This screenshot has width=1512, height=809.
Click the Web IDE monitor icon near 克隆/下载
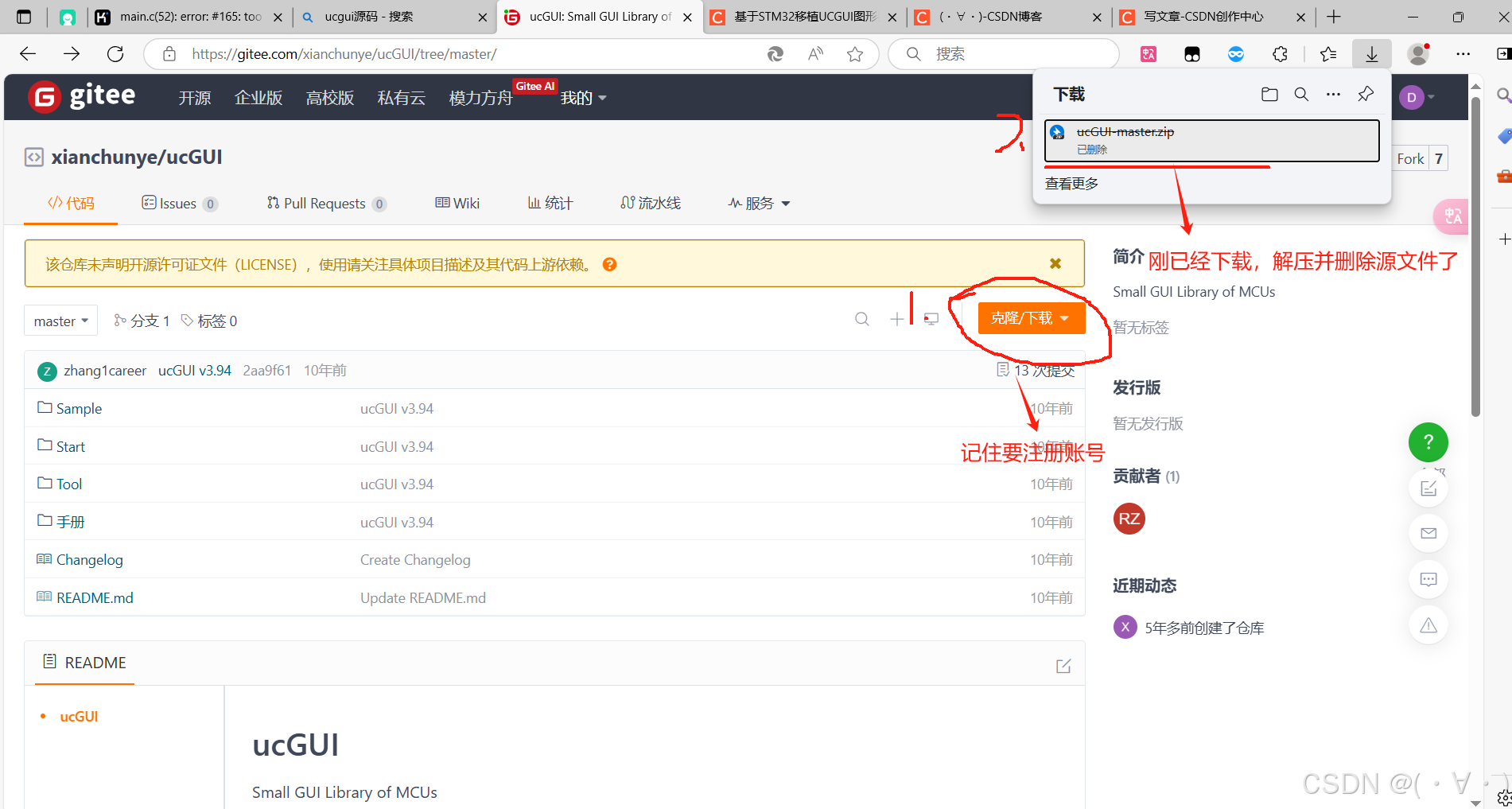pyautogui.click(x=931, y=318)
